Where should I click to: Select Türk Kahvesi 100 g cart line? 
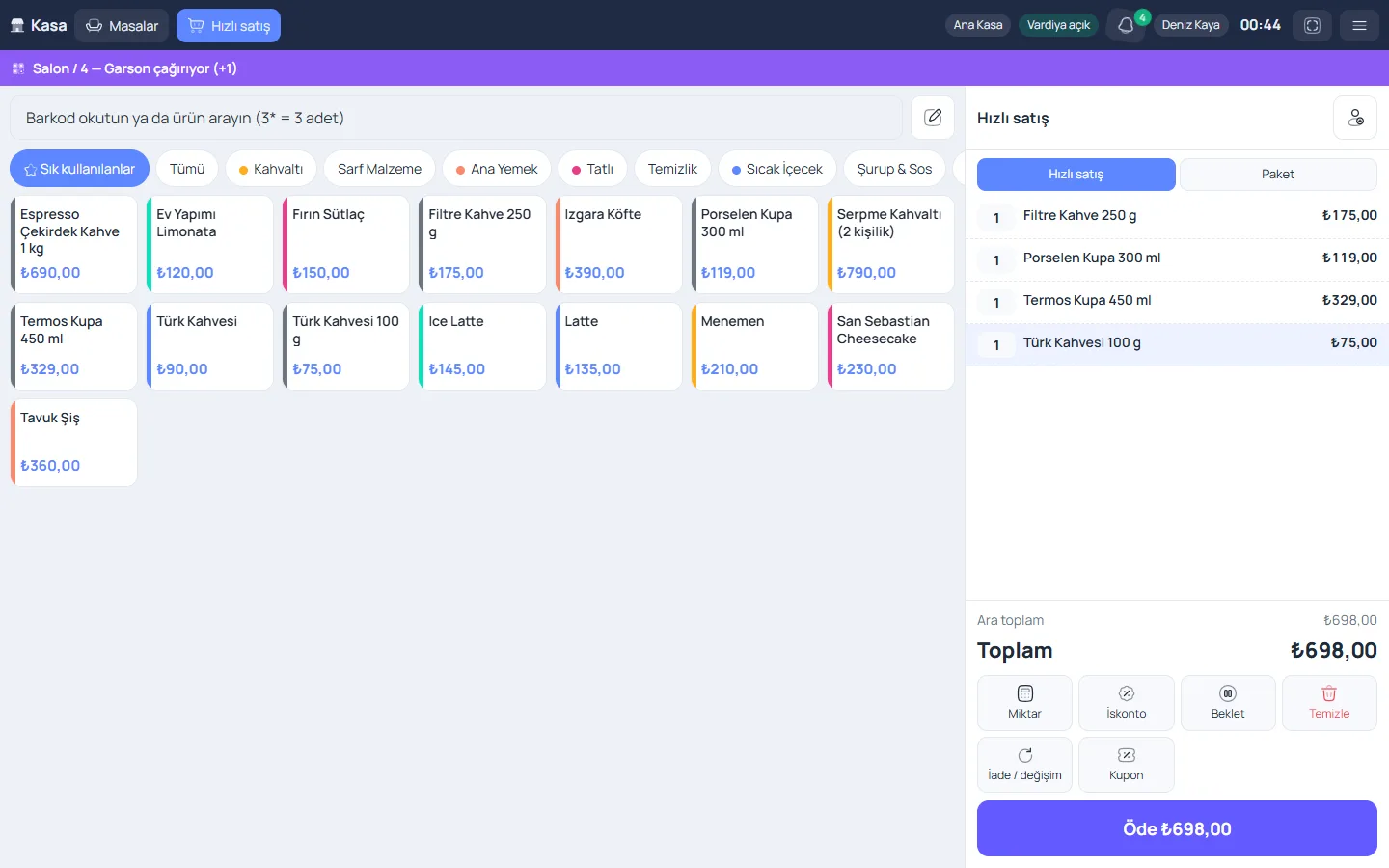pyautogui.click(x=1177, y=344)
